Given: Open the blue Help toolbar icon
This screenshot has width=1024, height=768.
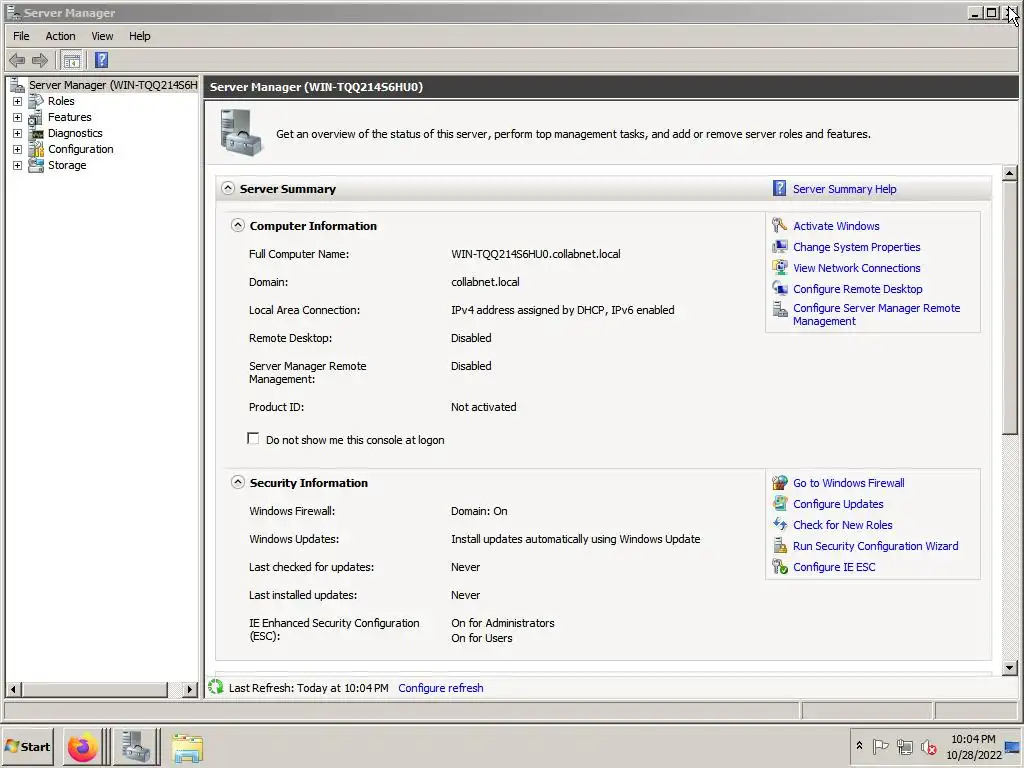Looking at the screenshot, I should pyautogui.click(x=101, y=61).
